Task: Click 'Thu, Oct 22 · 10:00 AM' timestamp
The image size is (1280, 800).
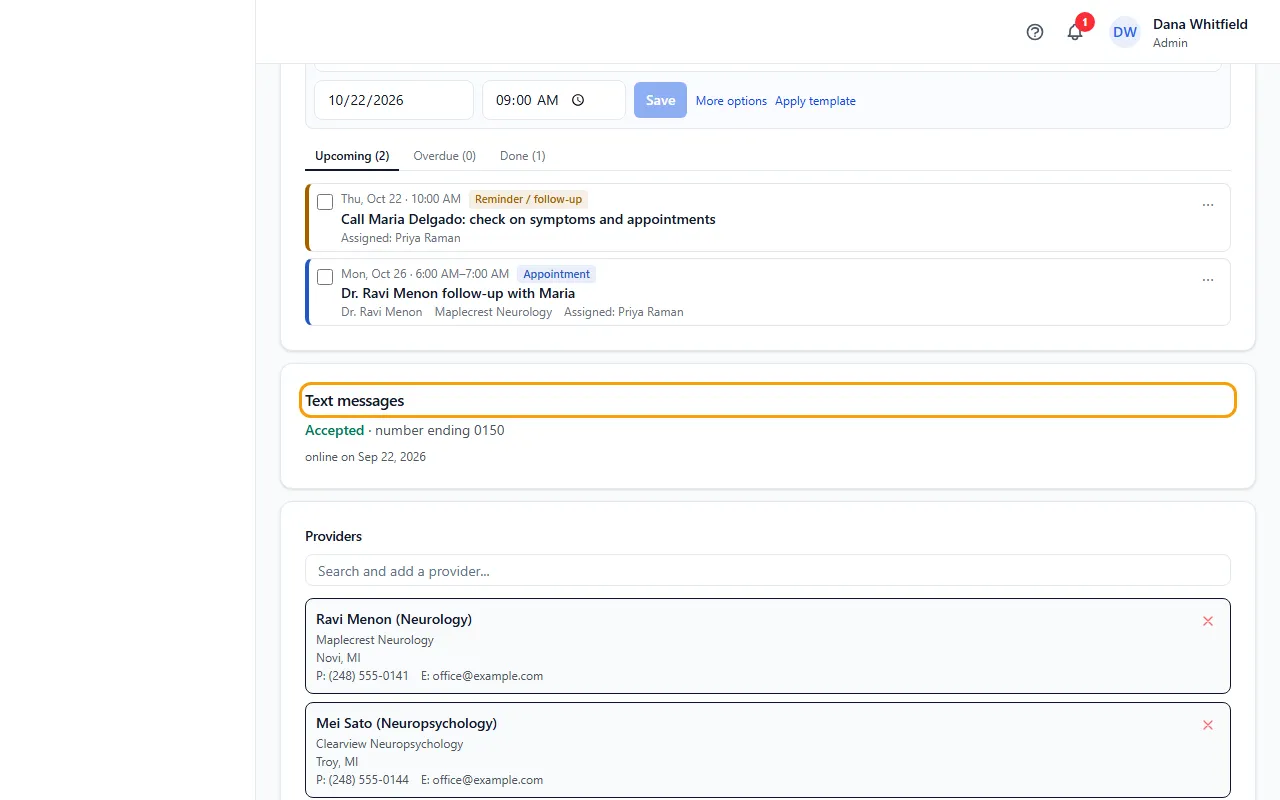Action: tap(401, 199)
